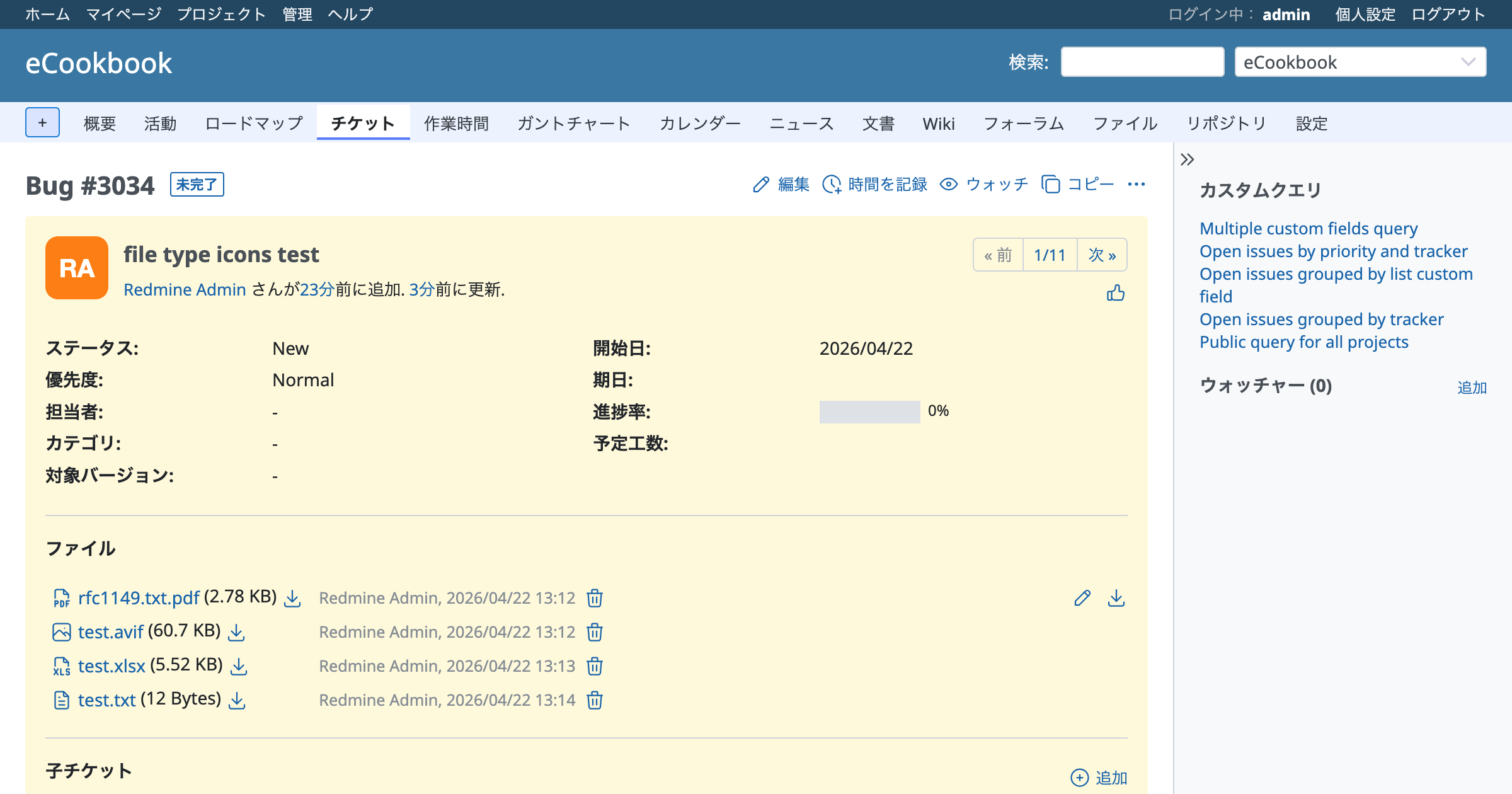Click trash icon next to test.xlsx
The width and height of the screenshot is (1512, 794).
pyautogui.click(x=595, y=666)
